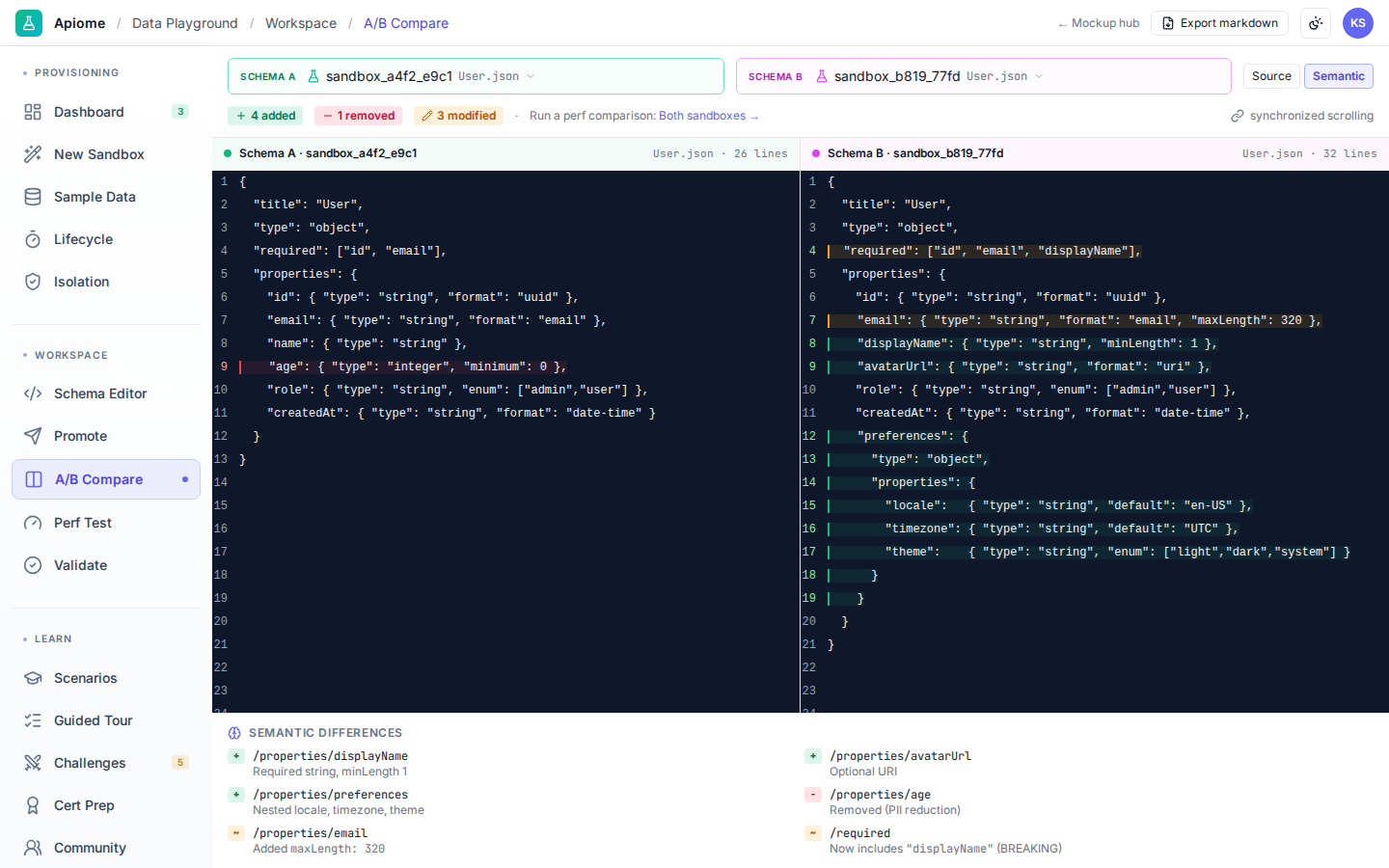
Task: Click the modified icon for /properties/email
Action: coord(236,833)
